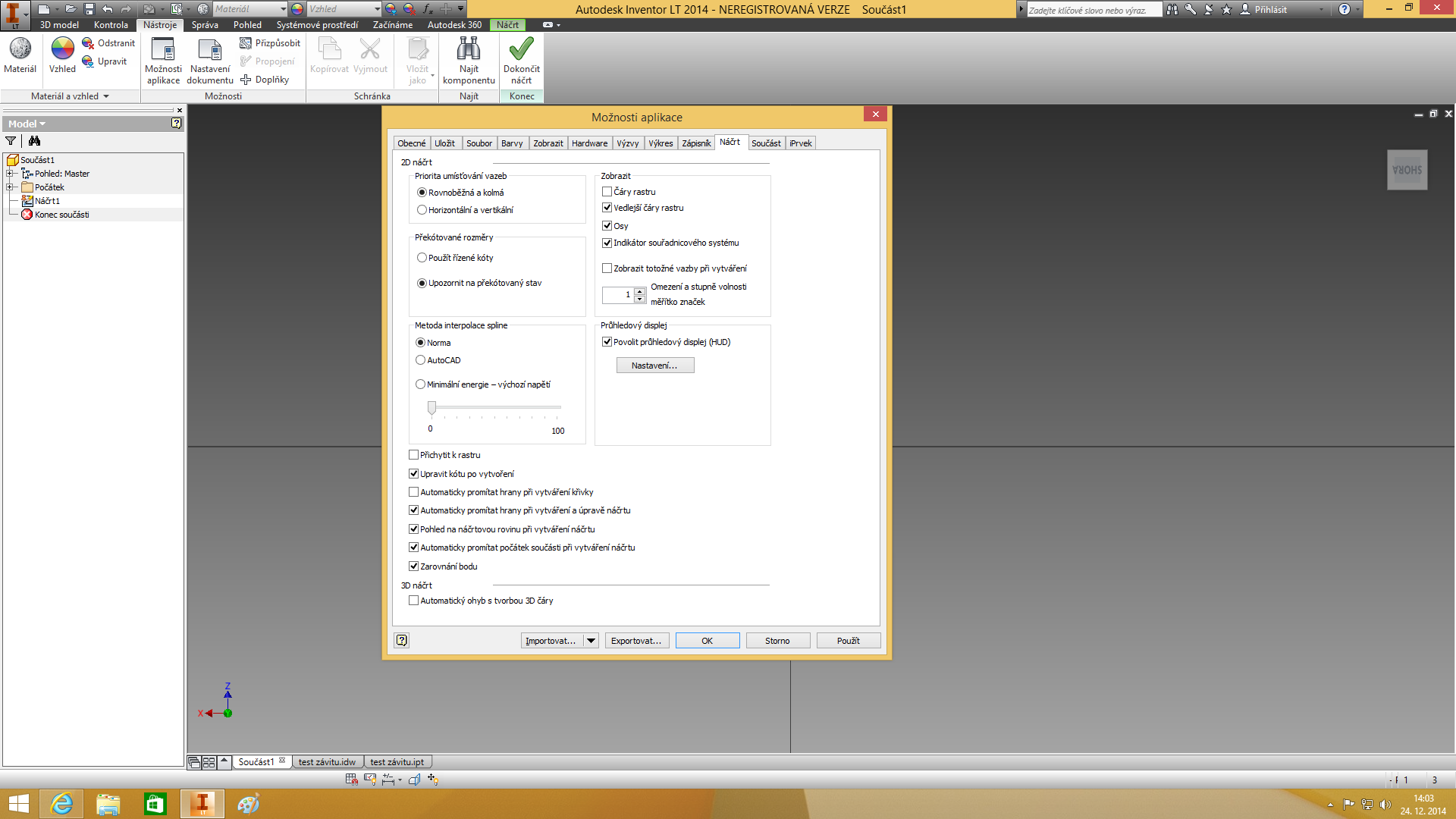This screenshot has height=819, width=1456.
Task: Enable Automatický ohyb s tvorbou 3D čáry
Action: pyautogui.click(x=413, y=601)
